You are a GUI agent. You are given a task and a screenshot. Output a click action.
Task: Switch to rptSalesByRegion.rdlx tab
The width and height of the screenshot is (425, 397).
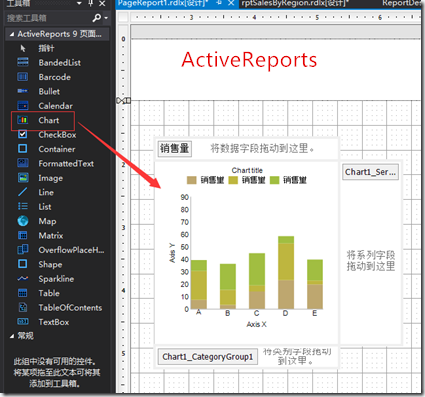[295, 4]
